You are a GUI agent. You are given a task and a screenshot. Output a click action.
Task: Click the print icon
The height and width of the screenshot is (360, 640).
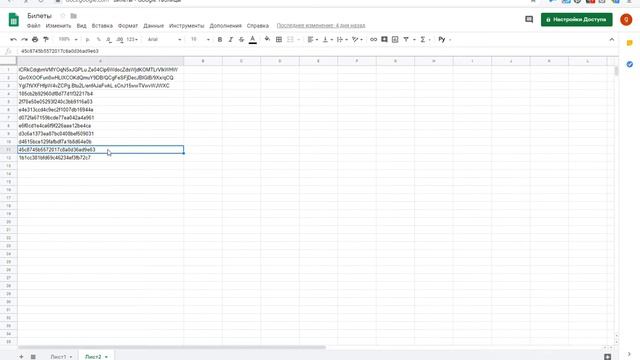pos(35,40)
